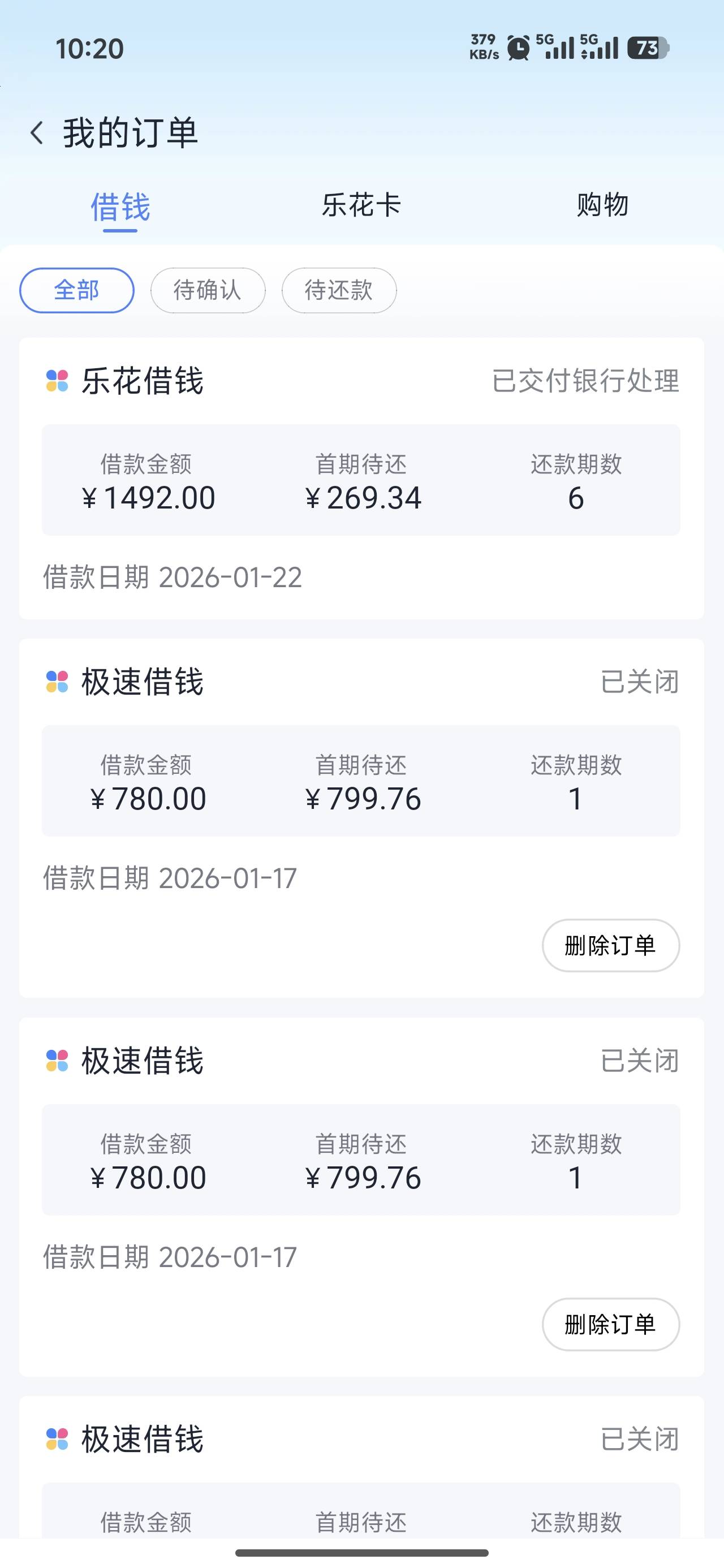This screenshot has width=724, height=1568.
Task: Filter orders by 待确认
Action: pos(208,290)
